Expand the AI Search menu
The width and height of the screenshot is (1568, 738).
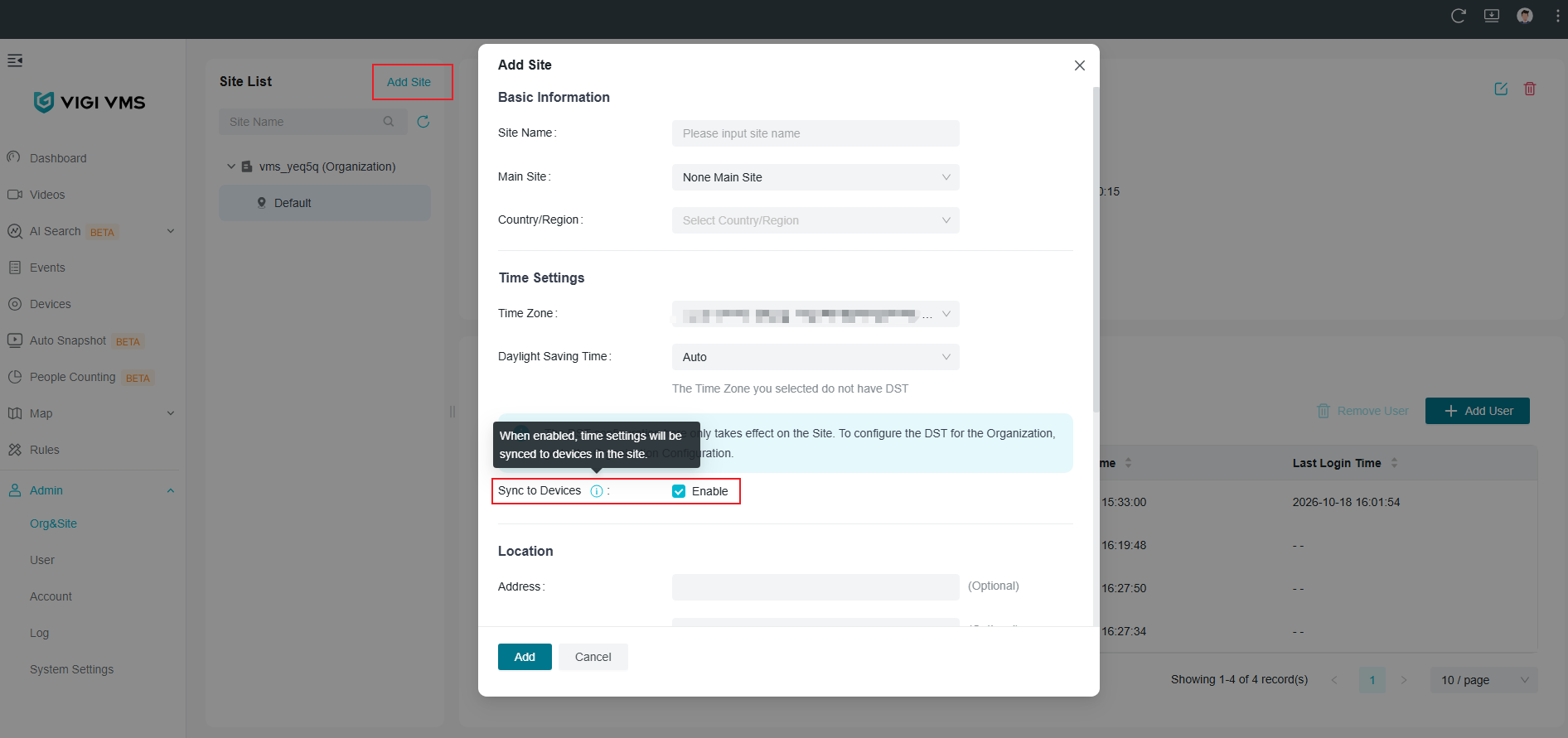[x=171, y=231]
